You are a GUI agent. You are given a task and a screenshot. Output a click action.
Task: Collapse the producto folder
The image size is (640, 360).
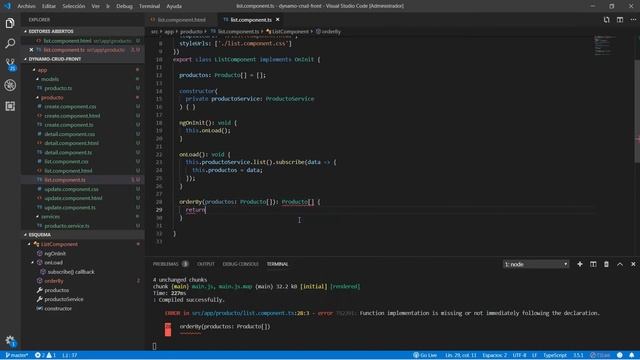click(38, 98)
